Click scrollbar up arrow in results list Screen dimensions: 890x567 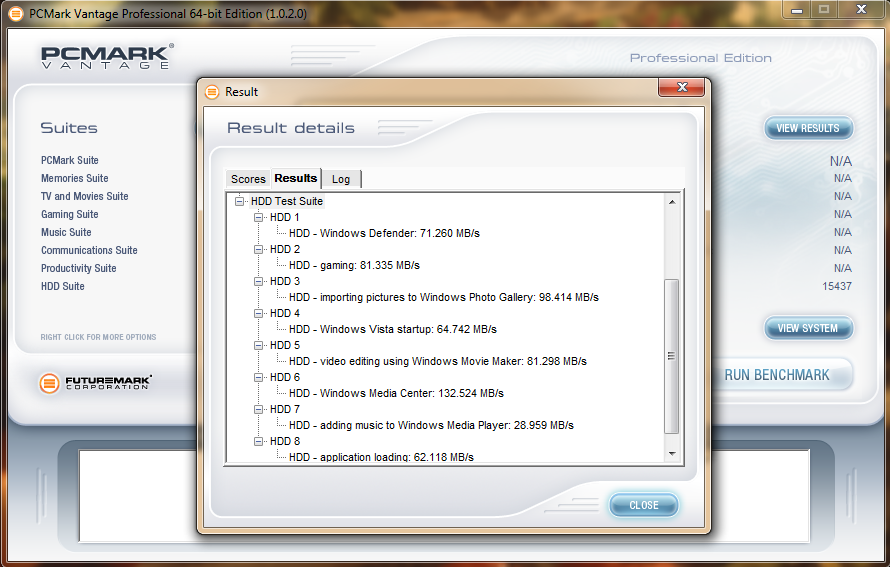click(671, 202)
